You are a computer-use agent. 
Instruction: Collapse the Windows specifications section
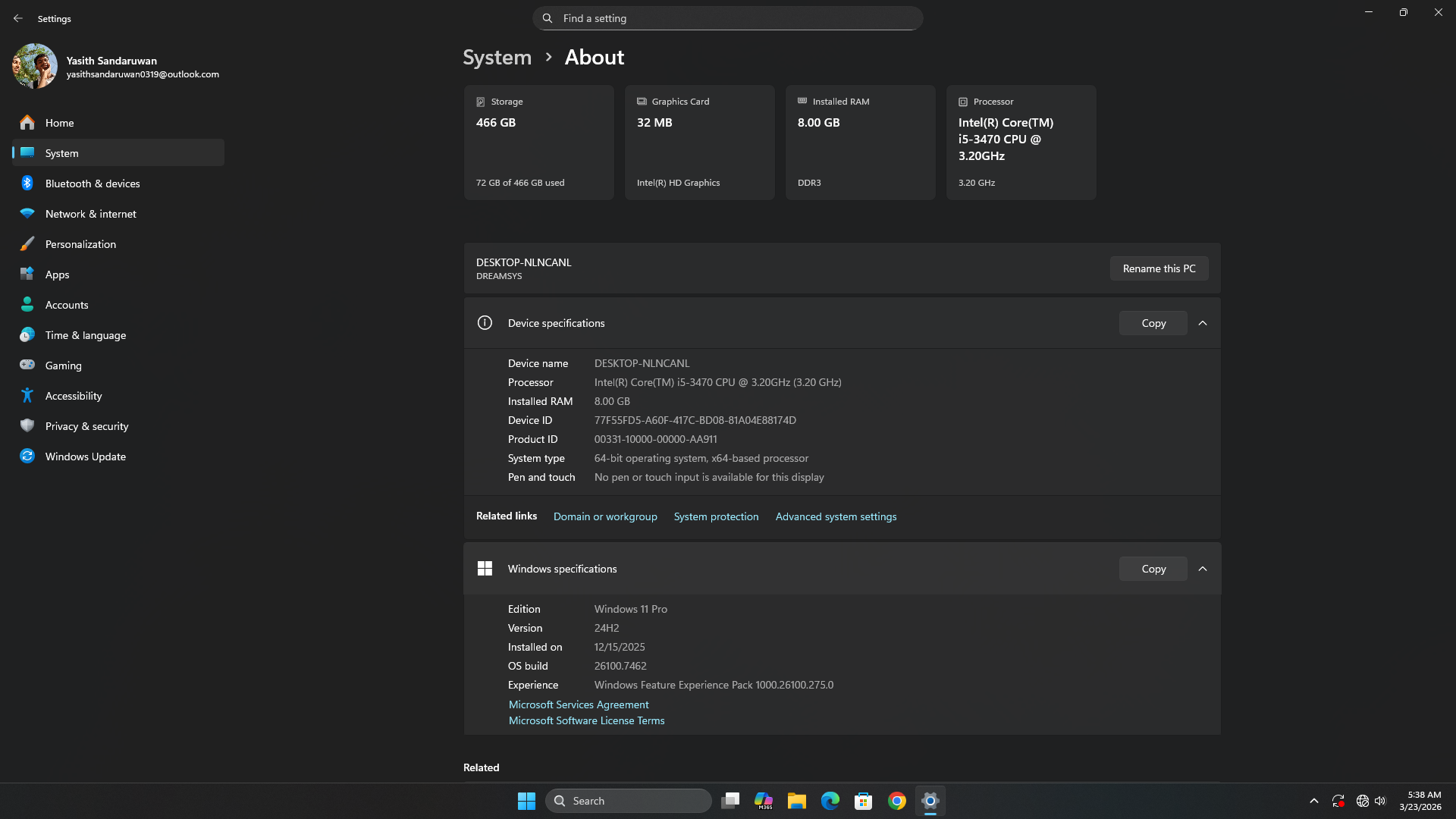click(1203, 568)
